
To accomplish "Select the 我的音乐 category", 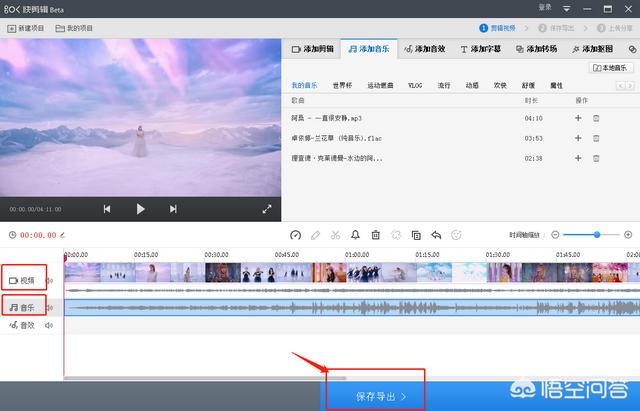I will coord(304,85).
